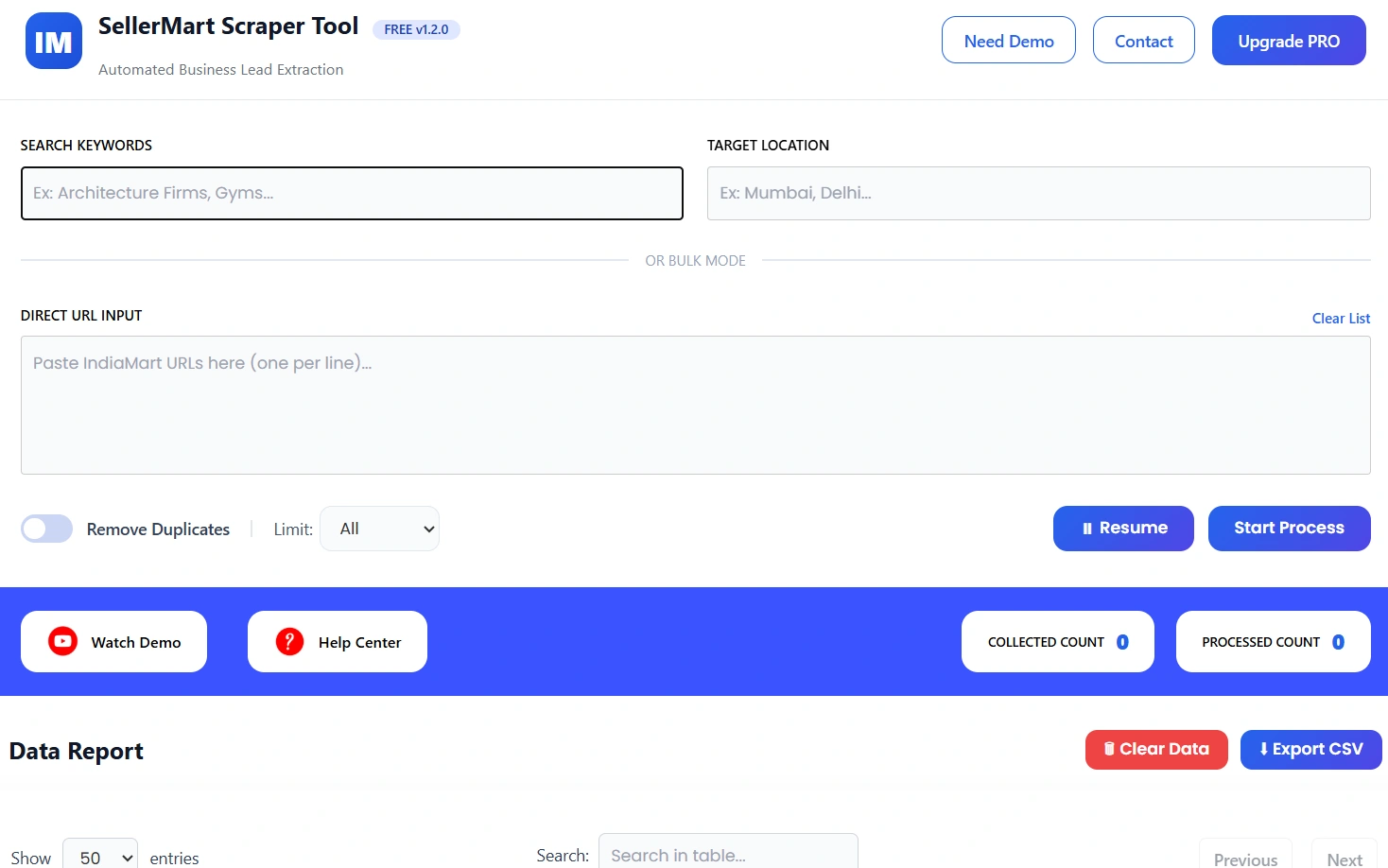Click the OR BULK MODE divider text
The width and height of the screenshot is (1388, 868).
[696, 260]
